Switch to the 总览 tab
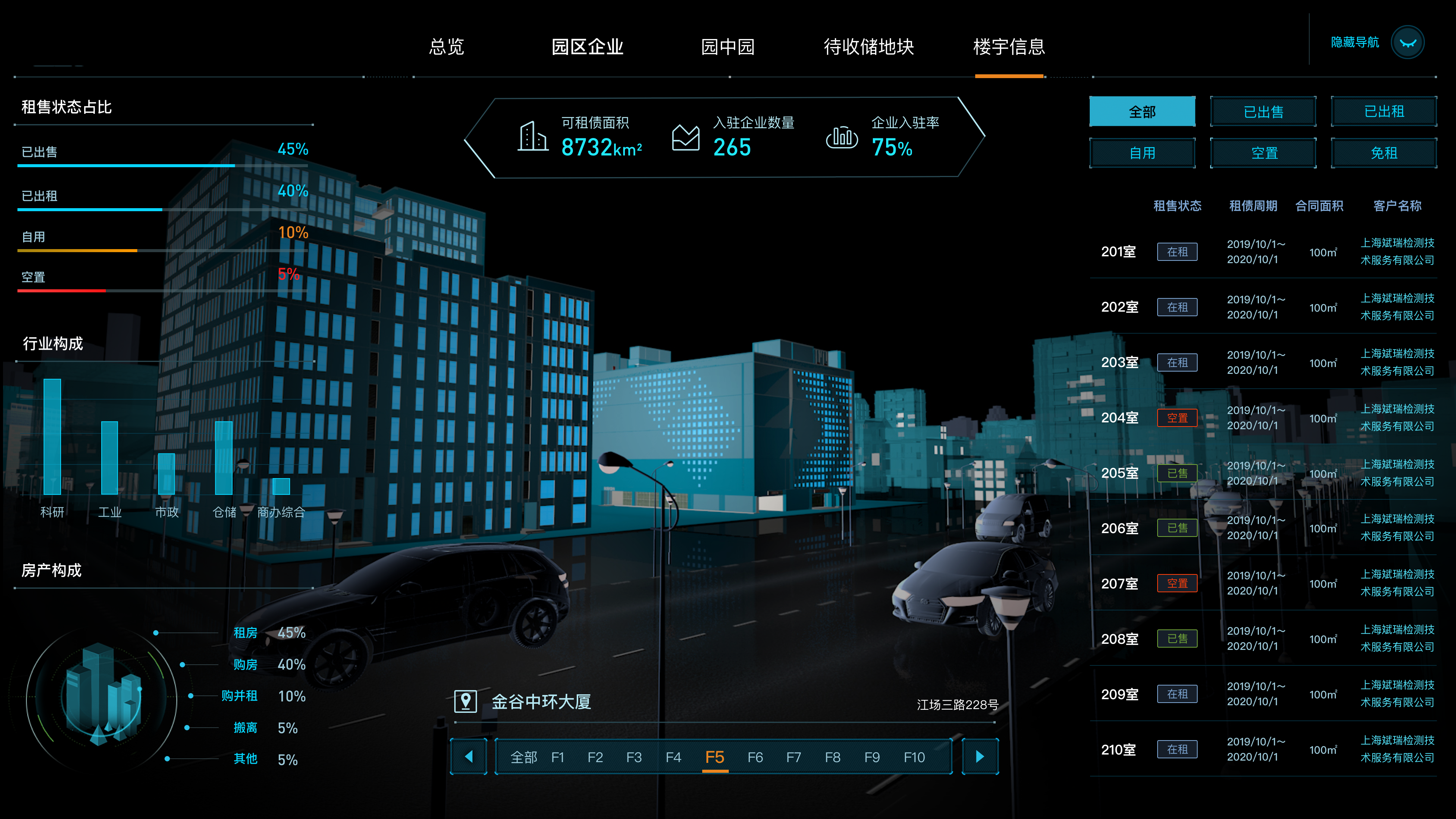 pyautogui.click(x=447, y=47)
